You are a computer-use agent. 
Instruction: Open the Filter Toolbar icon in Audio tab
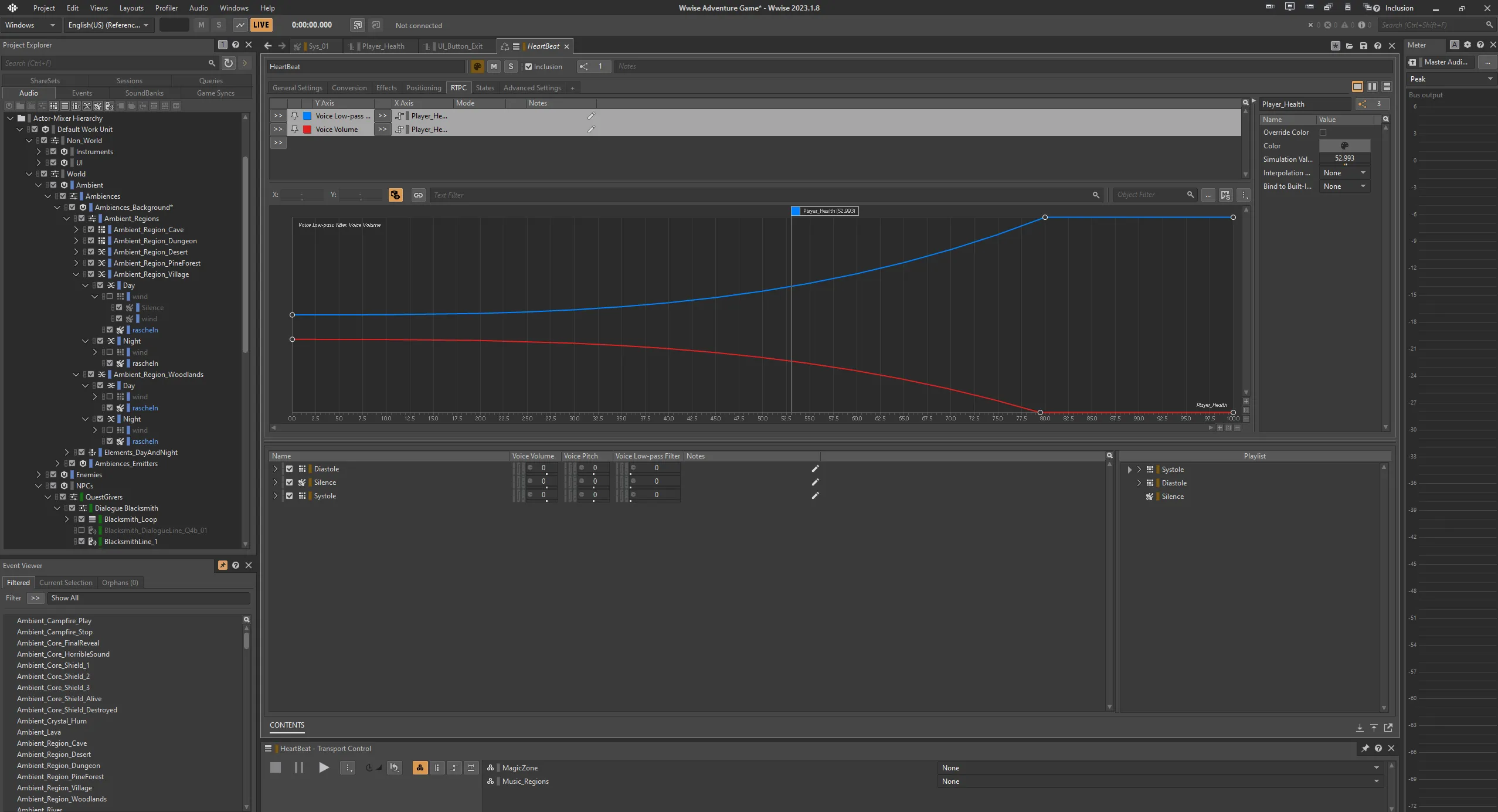tap(42, 106)
